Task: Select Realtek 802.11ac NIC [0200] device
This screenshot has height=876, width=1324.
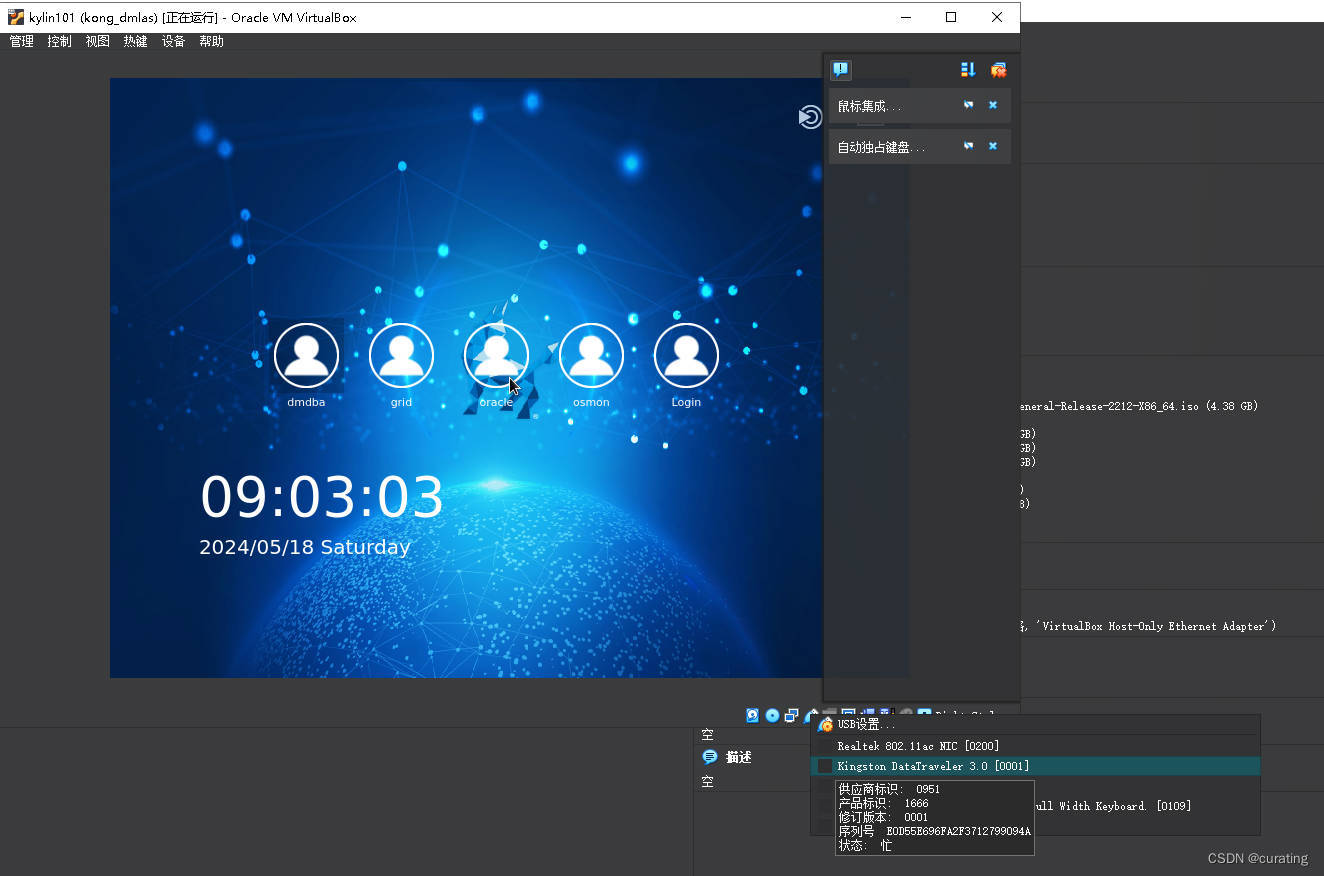Action: pos(1035,746)
